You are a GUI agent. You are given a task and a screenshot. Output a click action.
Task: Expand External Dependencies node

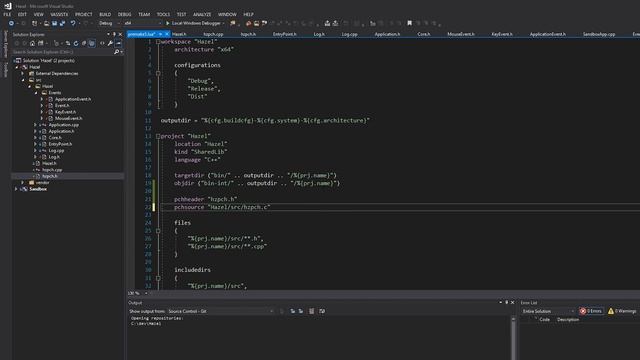click(x=23, y=73)
